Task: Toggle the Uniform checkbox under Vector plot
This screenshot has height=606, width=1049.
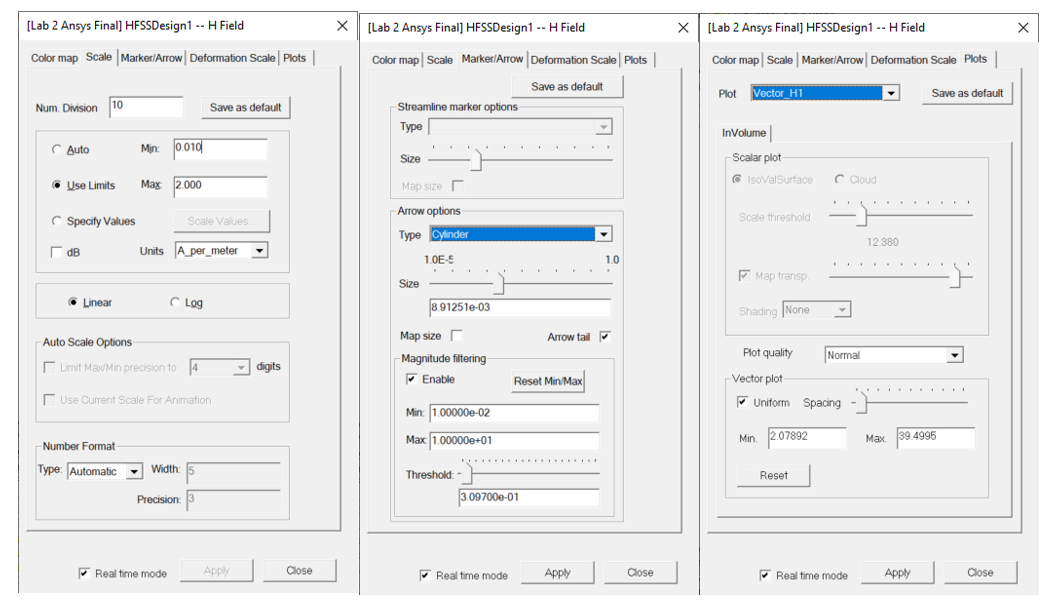Action: (742, 402)
